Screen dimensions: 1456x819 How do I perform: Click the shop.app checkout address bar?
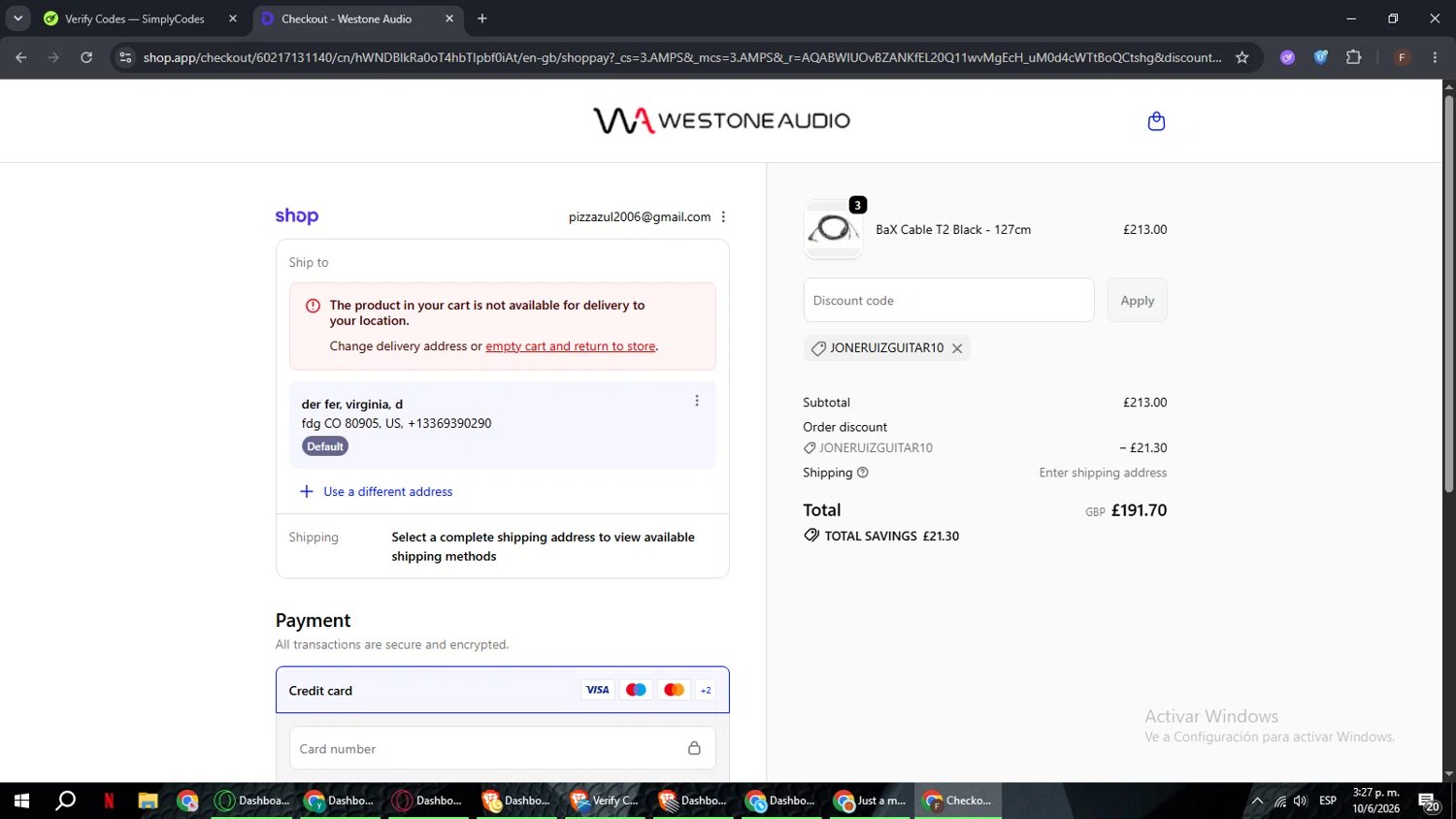point(682,57)
